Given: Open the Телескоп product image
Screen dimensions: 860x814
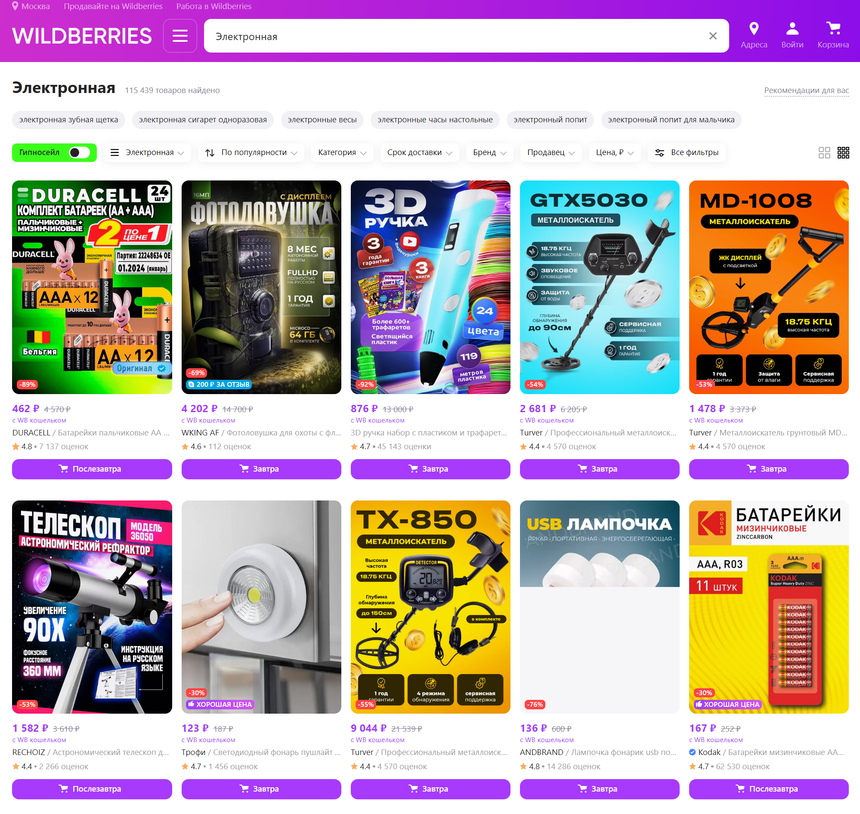Looking at the screenshot, I should click(x=92, y=607).
